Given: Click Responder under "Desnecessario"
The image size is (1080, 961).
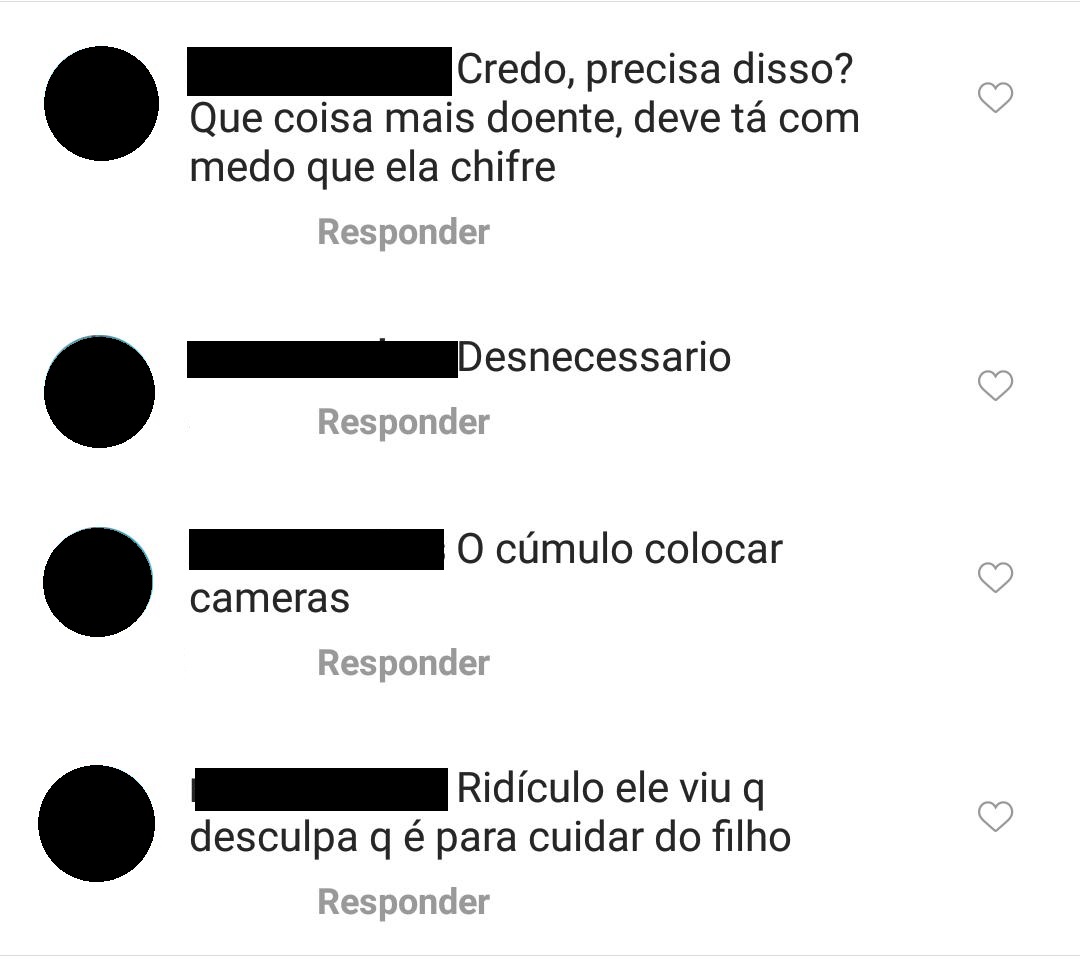Looking at the screenshot, I should [x=404, y=422].
